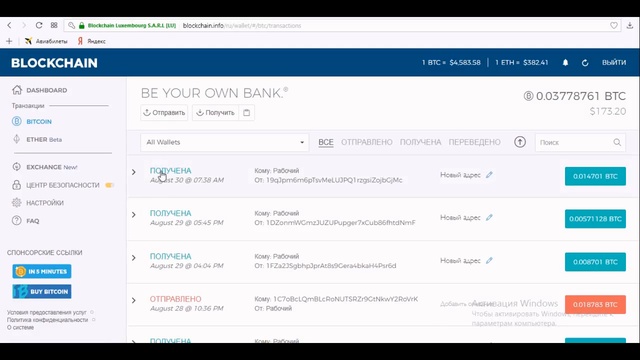Click the address 19qJpm6m6pTsvMeLUJPQ1rzgsiZojbGjMc

tap(334, 180)
